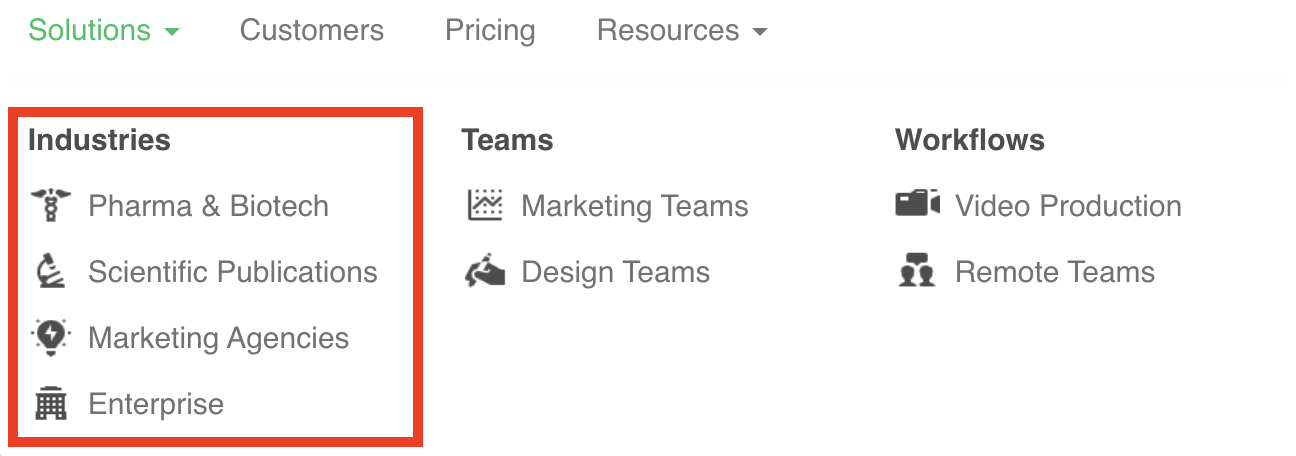Click the caduceus icon beside Pharma & Biotech
1296x456 pixels.
[49, 206]
